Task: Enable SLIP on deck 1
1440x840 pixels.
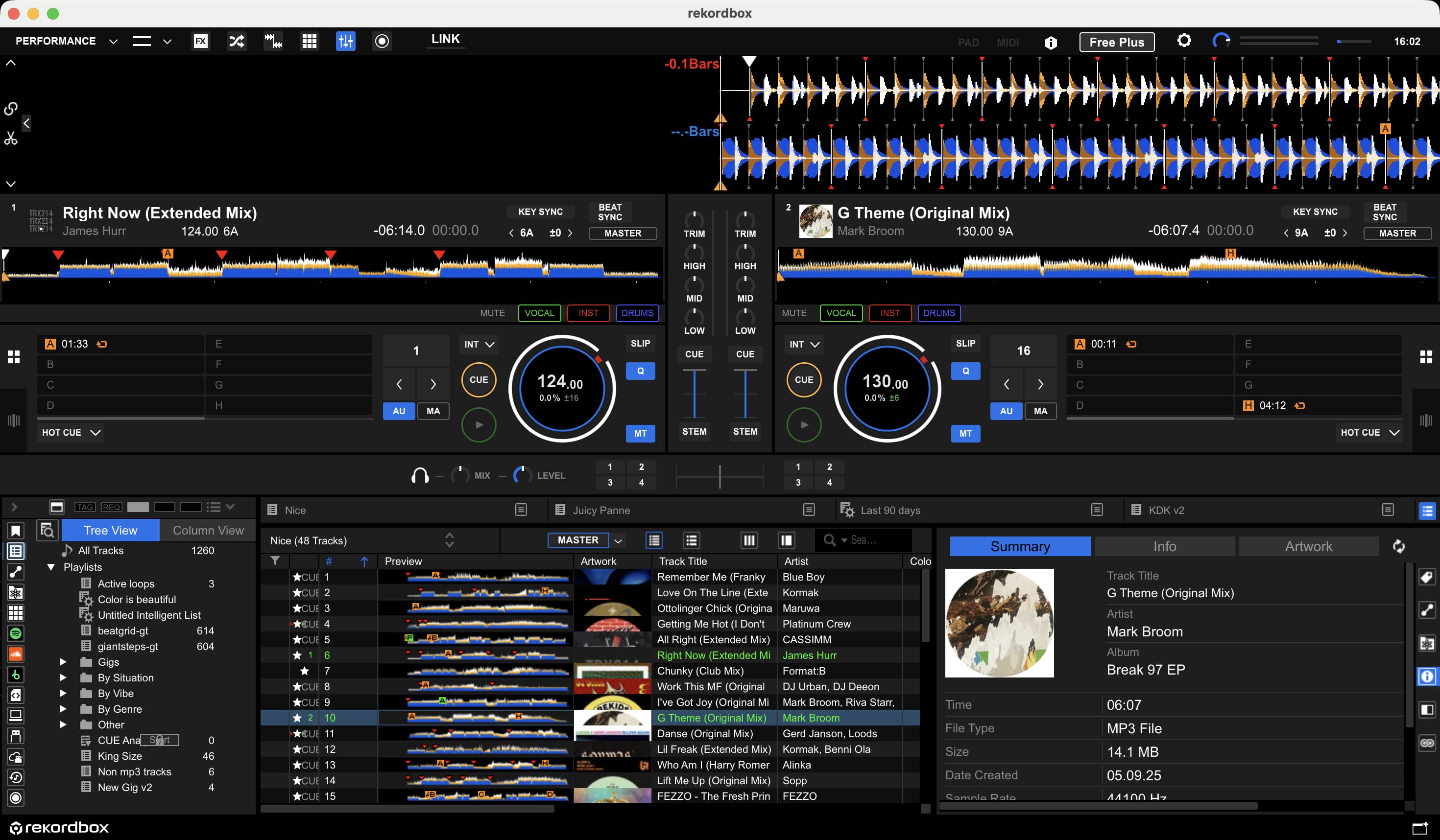Action: tap(640, 344)
